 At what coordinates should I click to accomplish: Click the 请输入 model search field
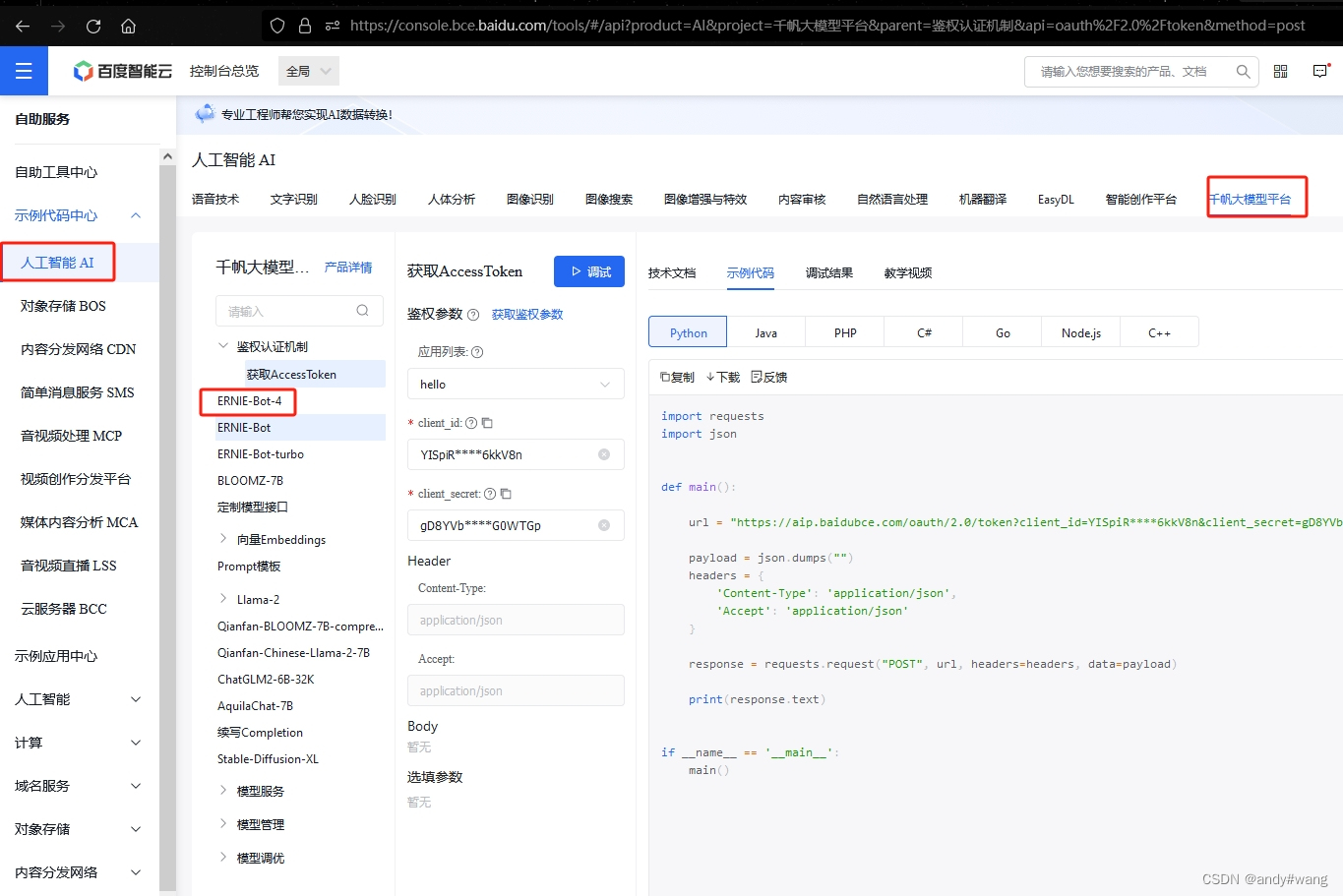(299, 311)
